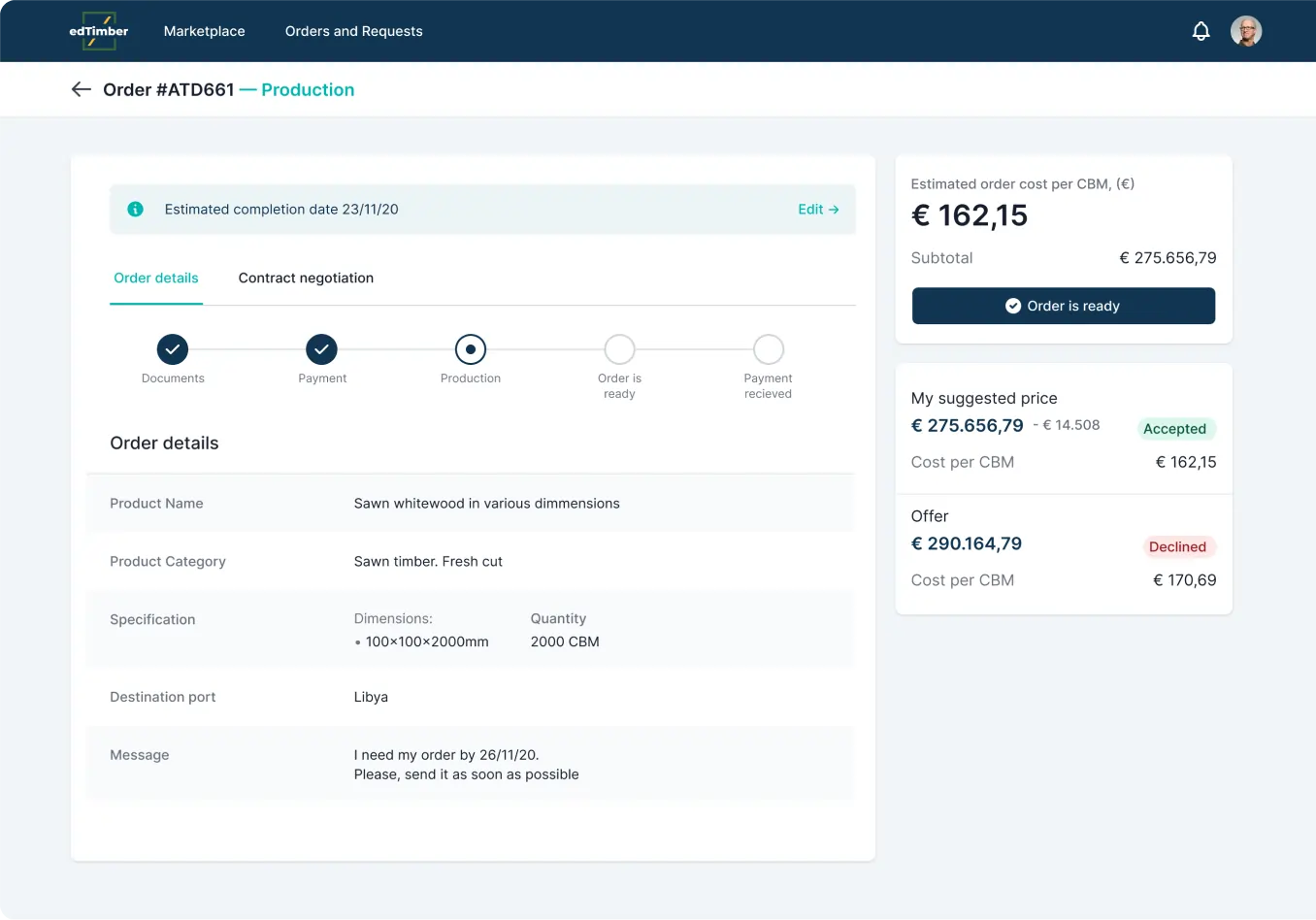Select the Order details tab
This screenshot has width=1316, height=920.
156,279
